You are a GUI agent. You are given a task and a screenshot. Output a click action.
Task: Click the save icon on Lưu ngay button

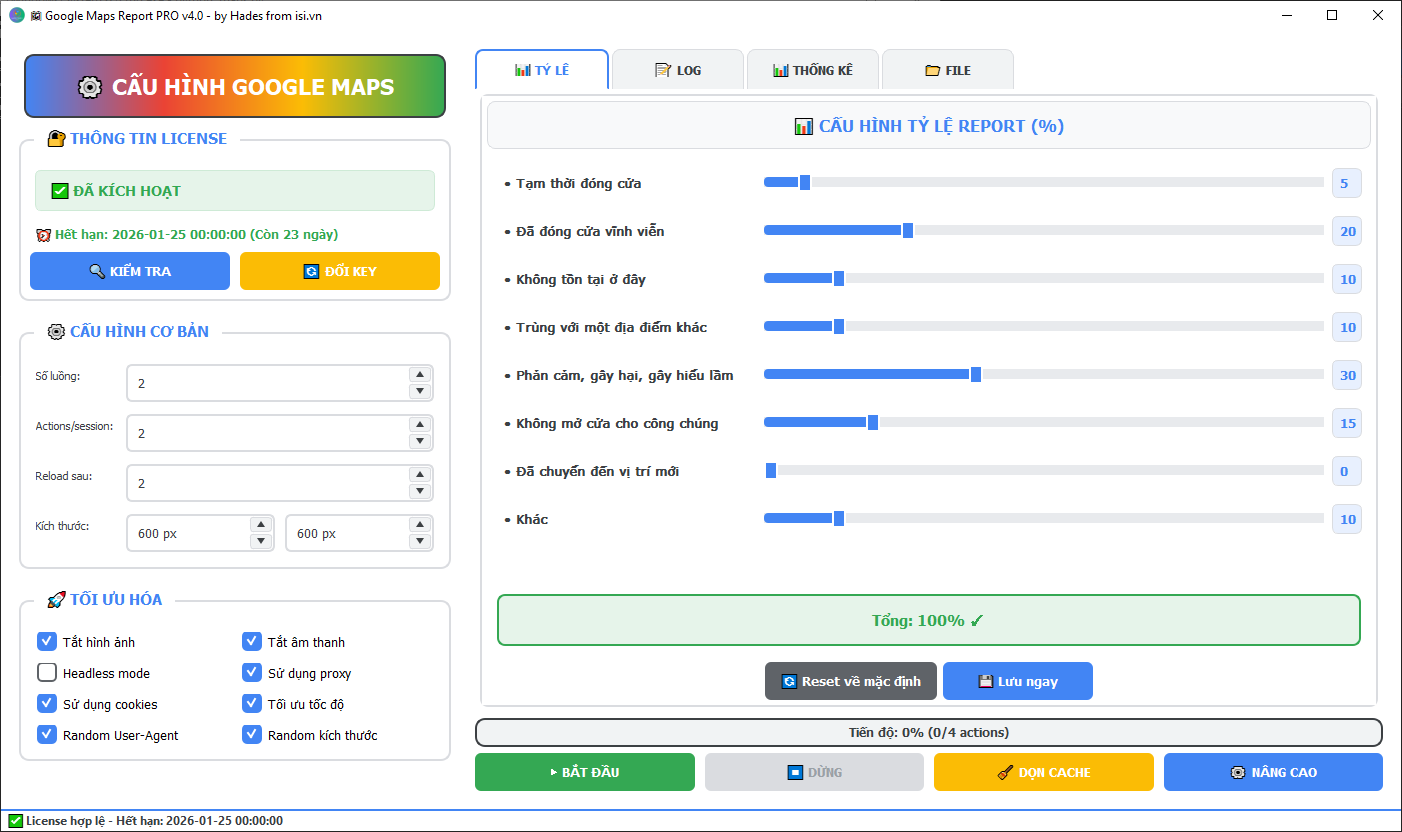(x=984, y=681)
